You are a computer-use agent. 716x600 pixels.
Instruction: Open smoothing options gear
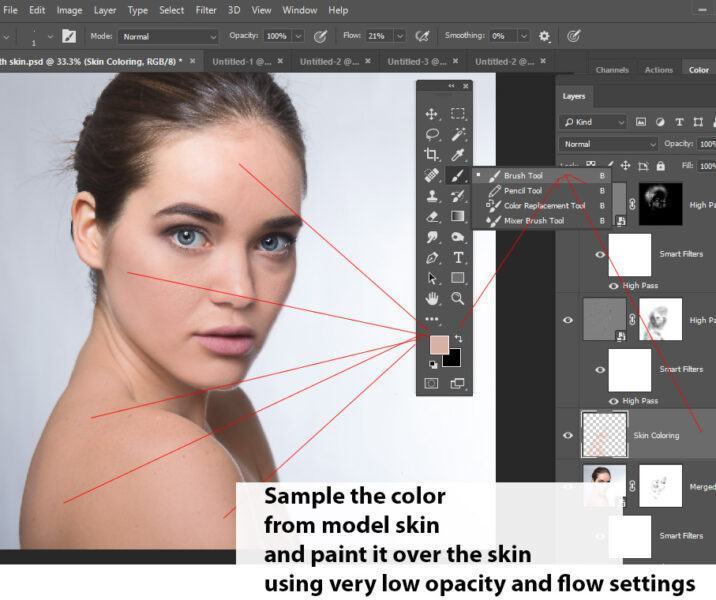(x=544, y=36)
